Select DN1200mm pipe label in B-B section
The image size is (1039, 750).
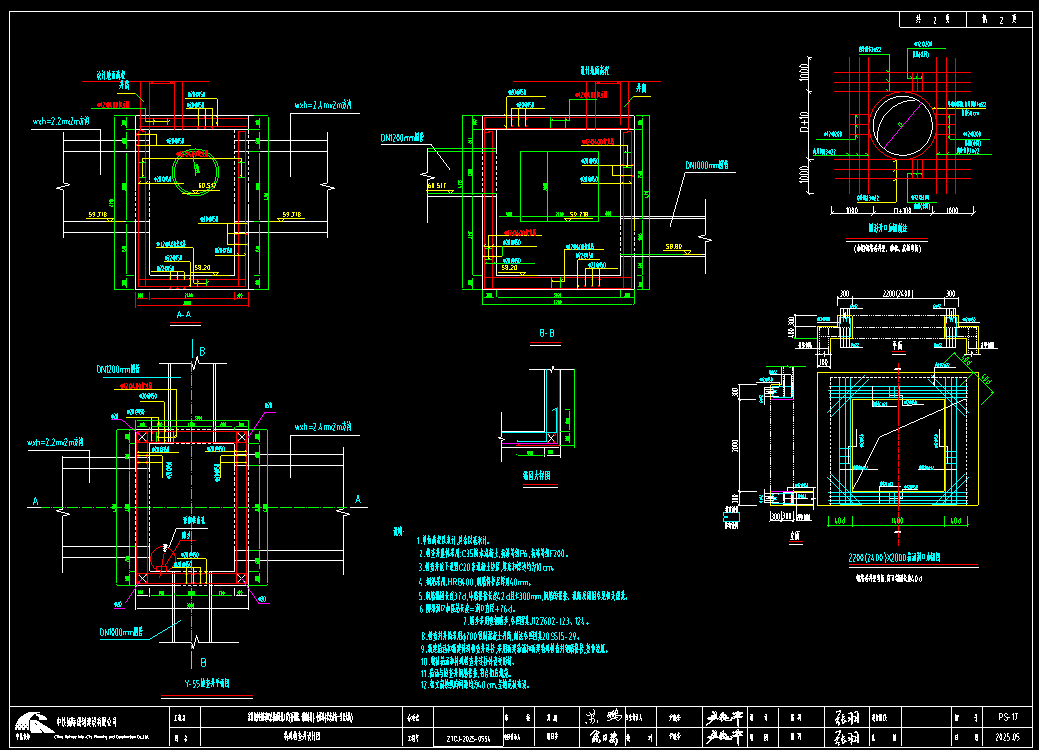(x=402, y=138)
